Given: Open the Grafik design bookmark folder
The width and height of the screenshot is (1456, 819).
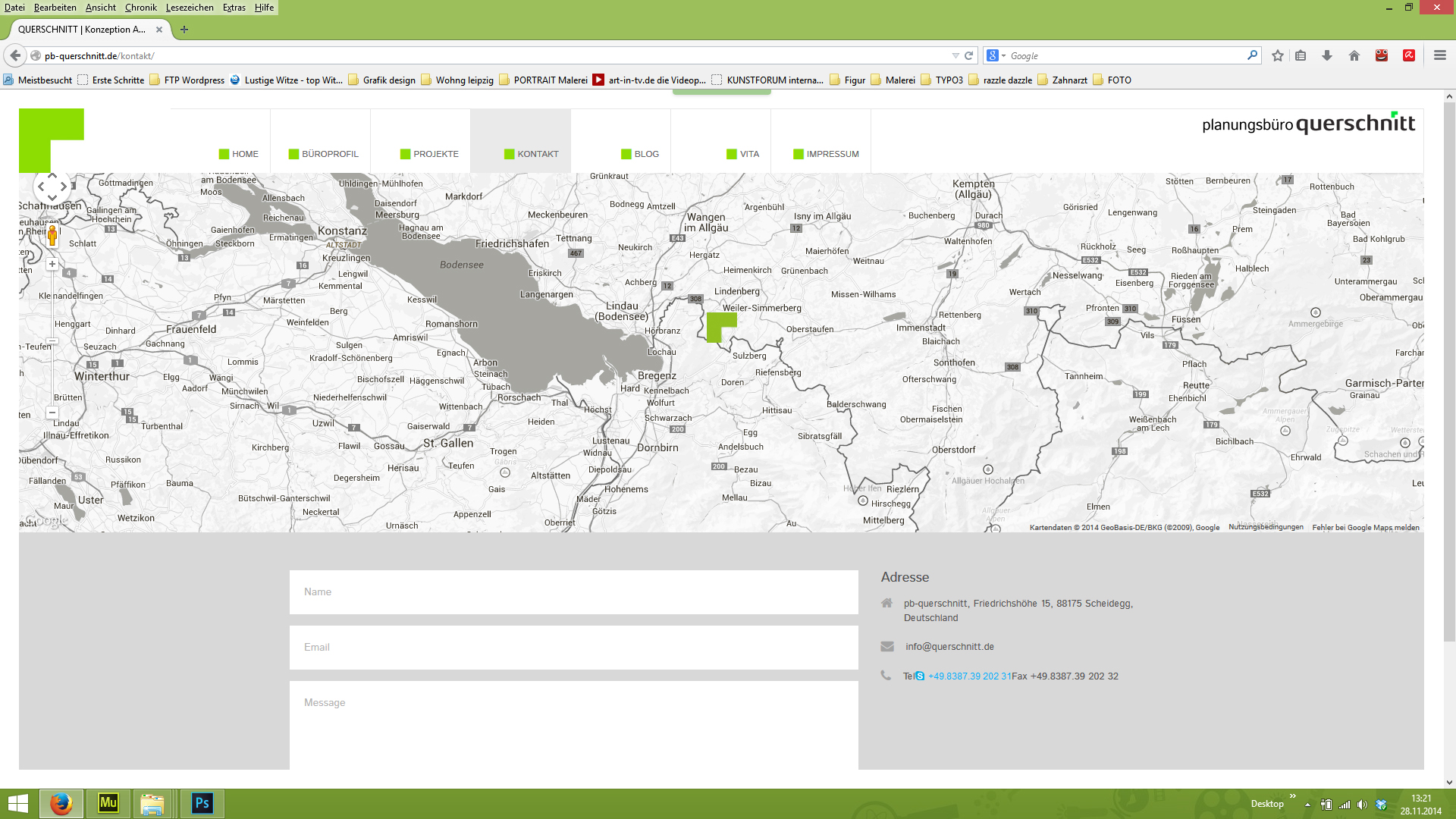Looking at the screenshot, I should coord(382,80).
